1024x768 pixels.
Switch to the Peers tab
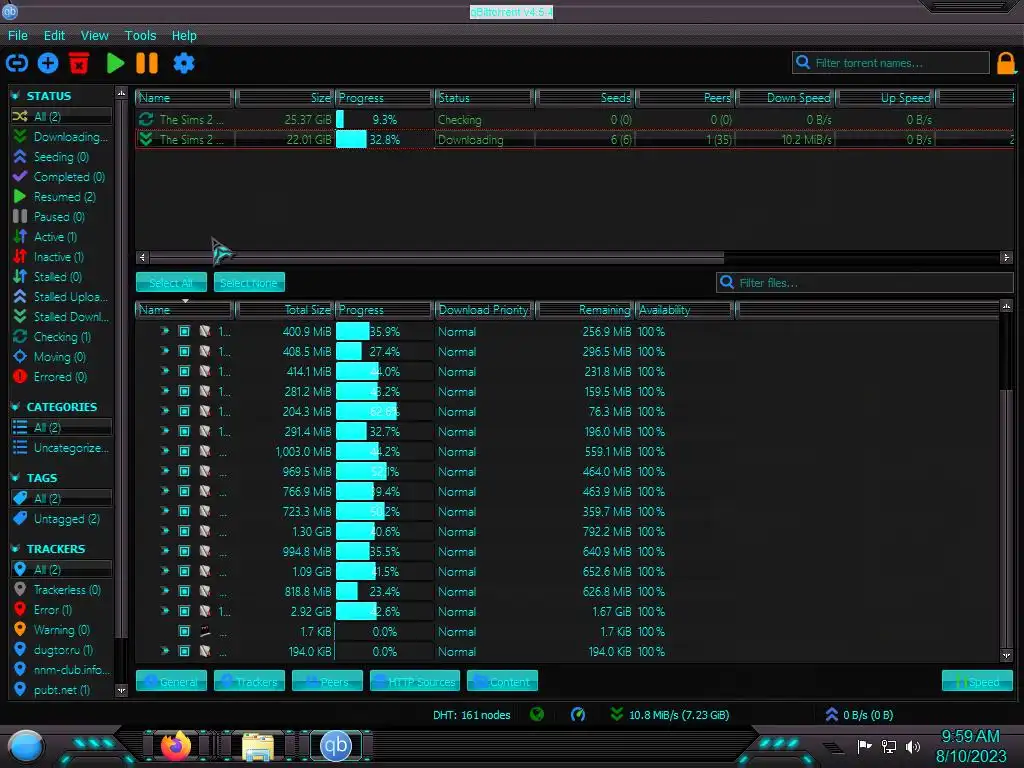point(327,681)
